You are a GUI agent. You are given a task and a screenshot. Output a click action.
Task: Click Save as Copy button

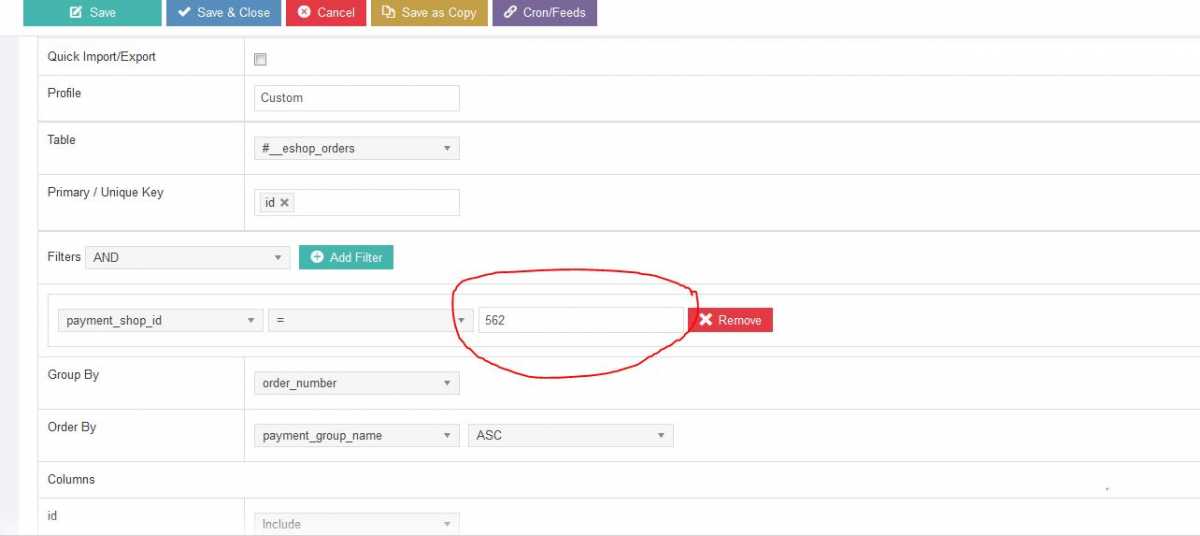point(429,12)
